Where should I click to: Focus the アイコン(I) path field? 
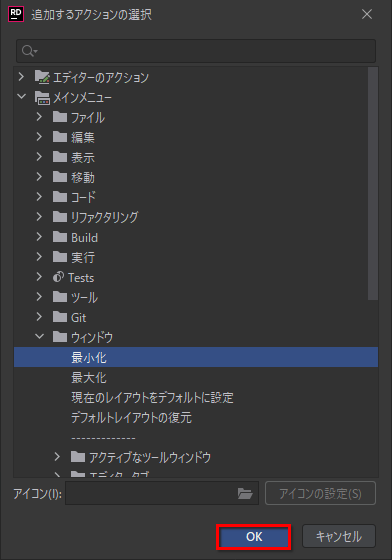tap(162, 493)
